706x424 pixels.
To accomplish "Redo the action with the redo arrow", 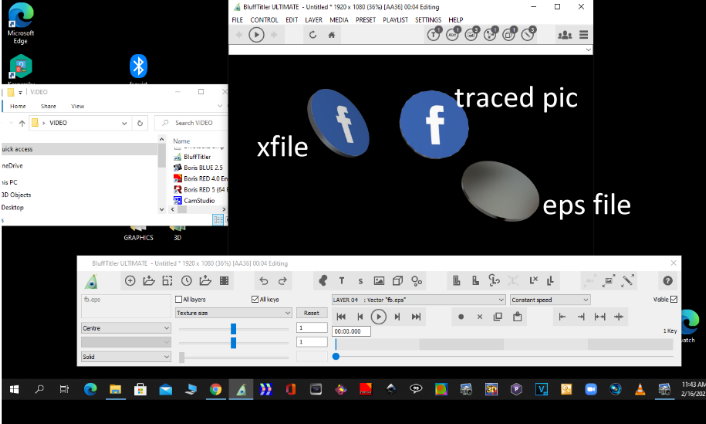I will click(282, 281).
